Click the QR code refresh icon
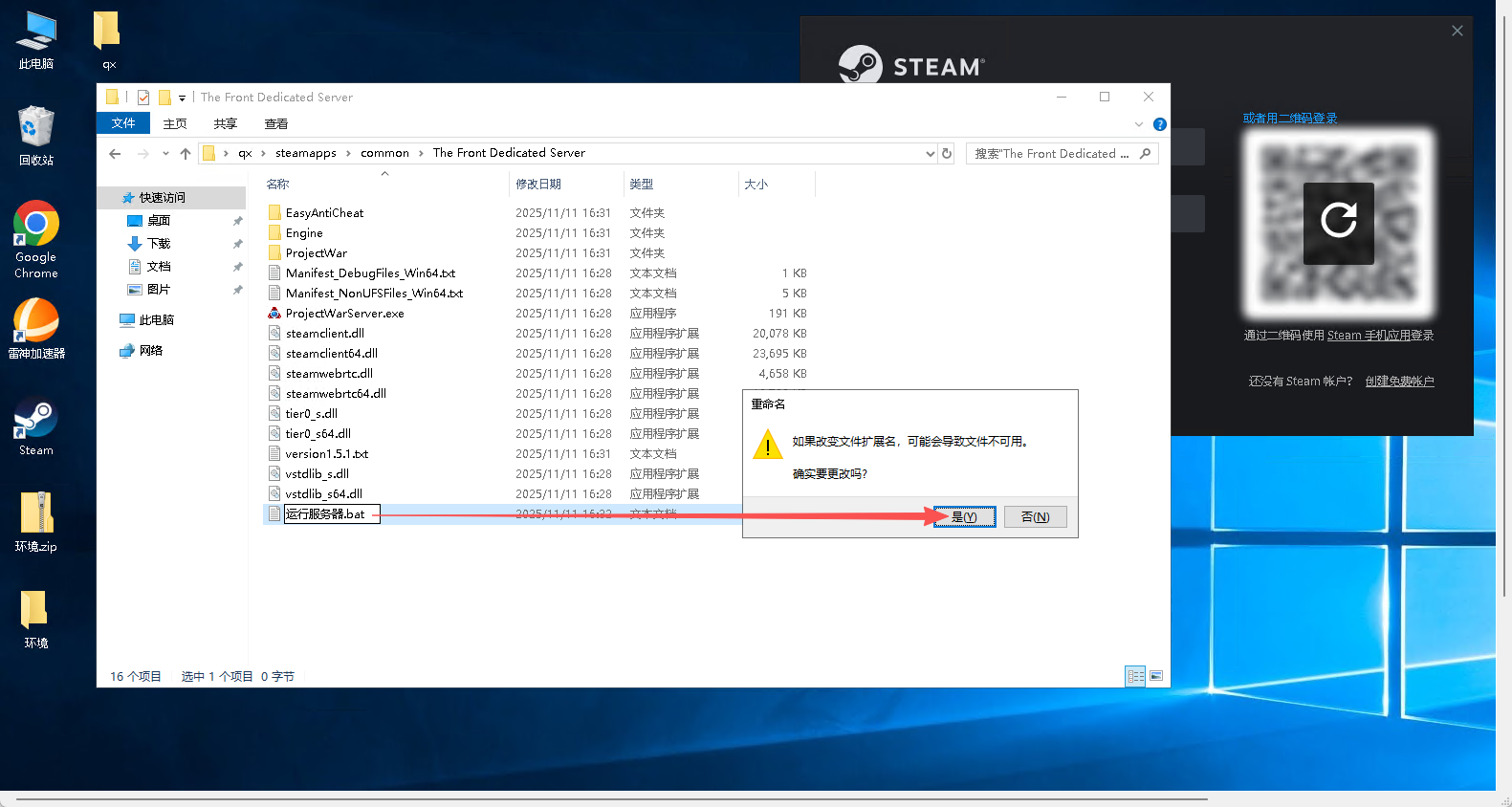1512x807 pixels. (x=1338, y=222)
